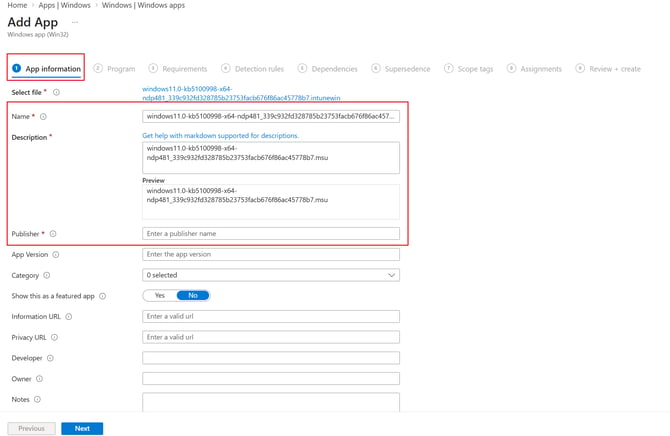This screenshot has width=670, height=436.
Task: Open the ellipsis menu beside Add App
Action: click(75, 22)
